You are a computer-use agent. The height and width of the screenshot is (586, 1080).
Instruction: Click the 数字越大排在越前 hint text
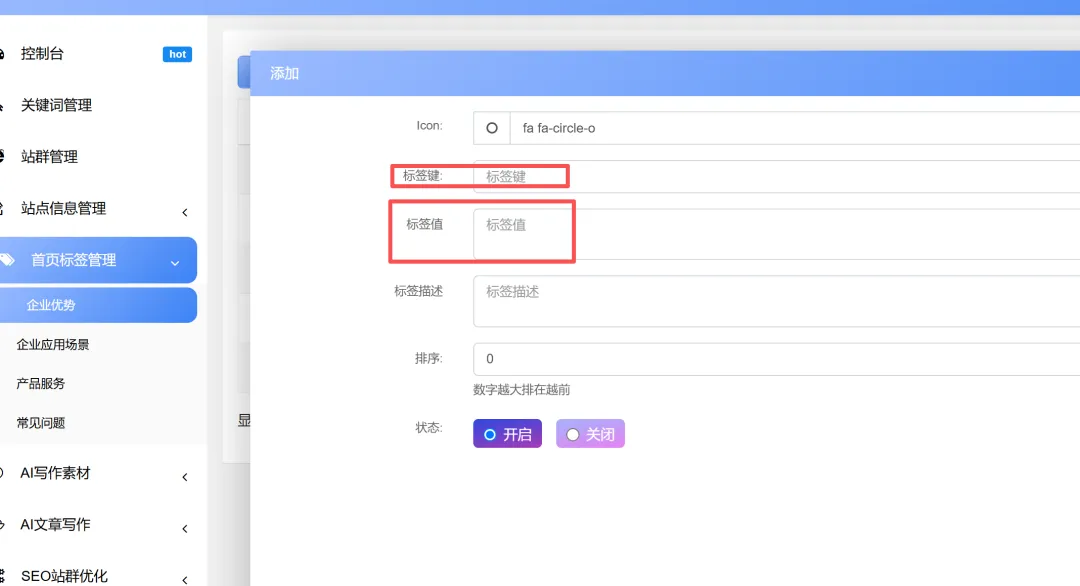click(521, 390)
